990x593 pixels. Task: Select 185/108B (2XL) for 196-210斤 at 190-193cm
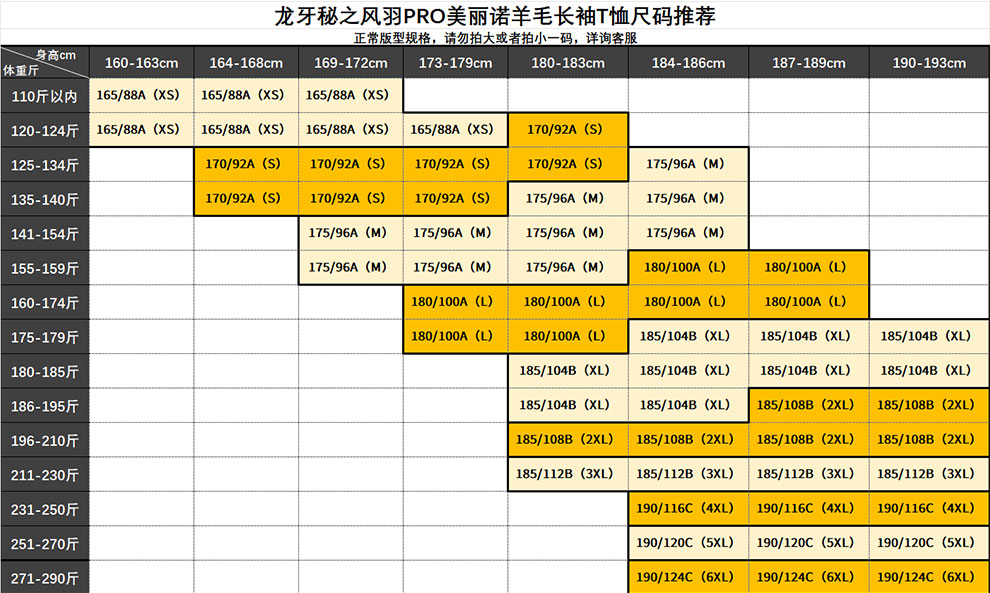tap(929, 440)
